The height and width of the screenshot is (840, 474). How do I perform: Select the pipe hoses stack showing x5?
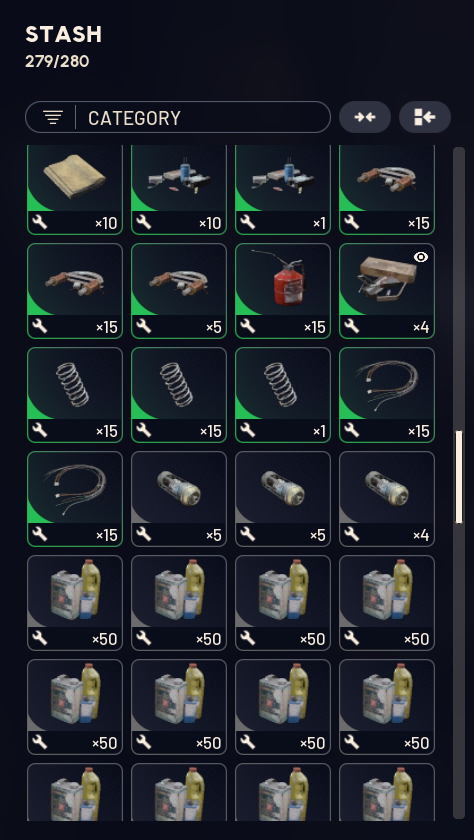179,291
